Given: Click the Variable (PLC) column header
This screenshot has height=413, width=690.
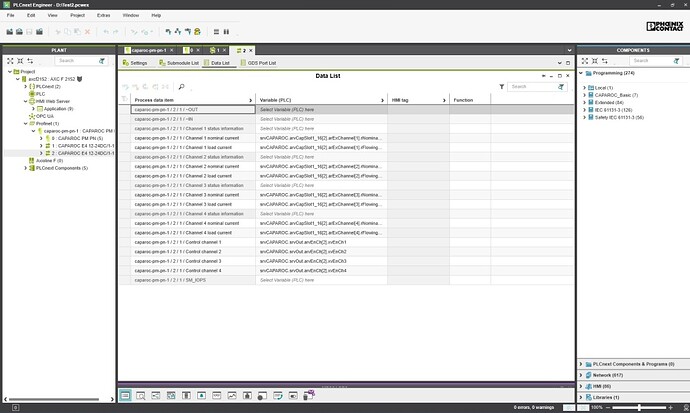Looking at the screenshot, I should point(319,100).
